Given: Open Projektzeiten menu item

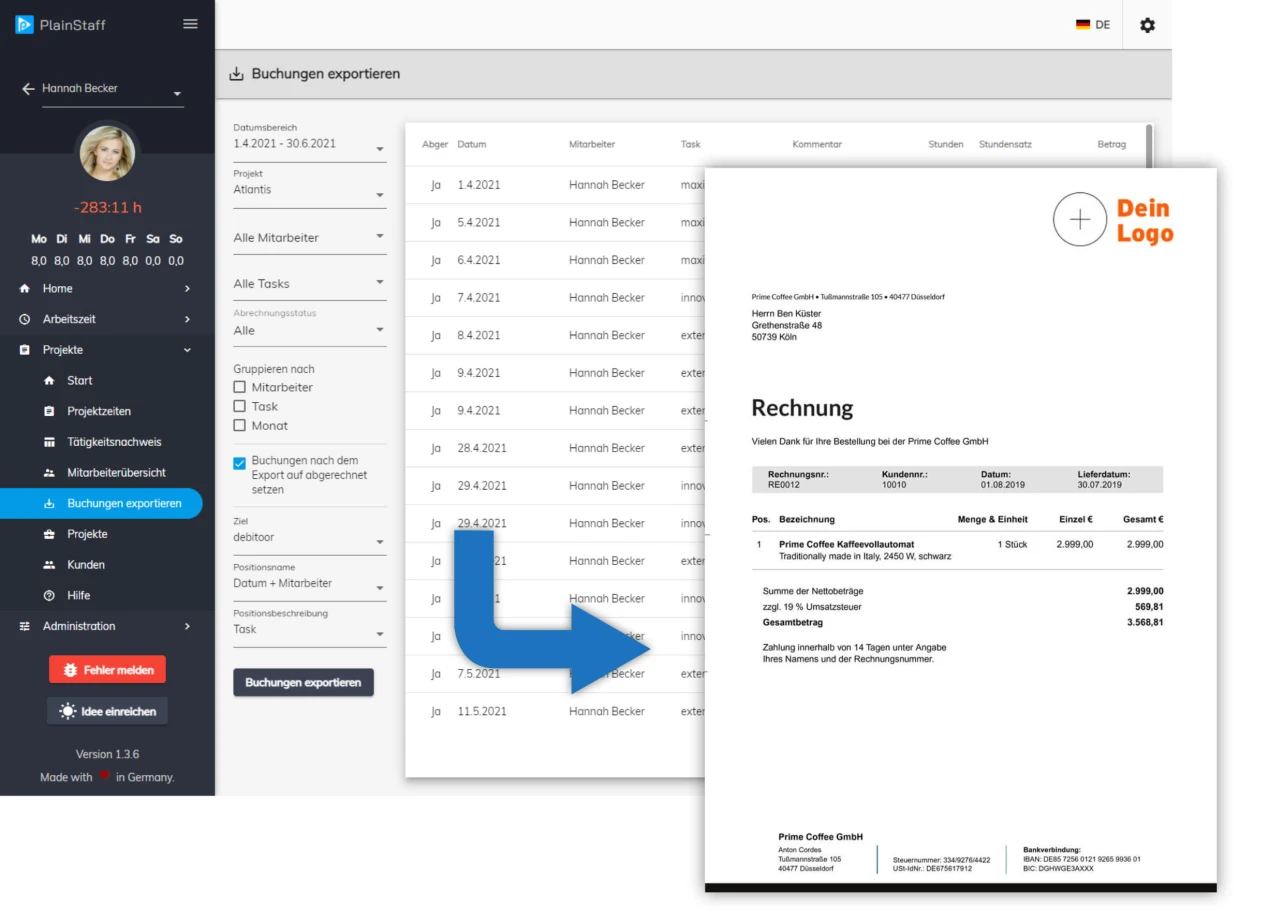Looking at the screenshot, I should 101,412.
